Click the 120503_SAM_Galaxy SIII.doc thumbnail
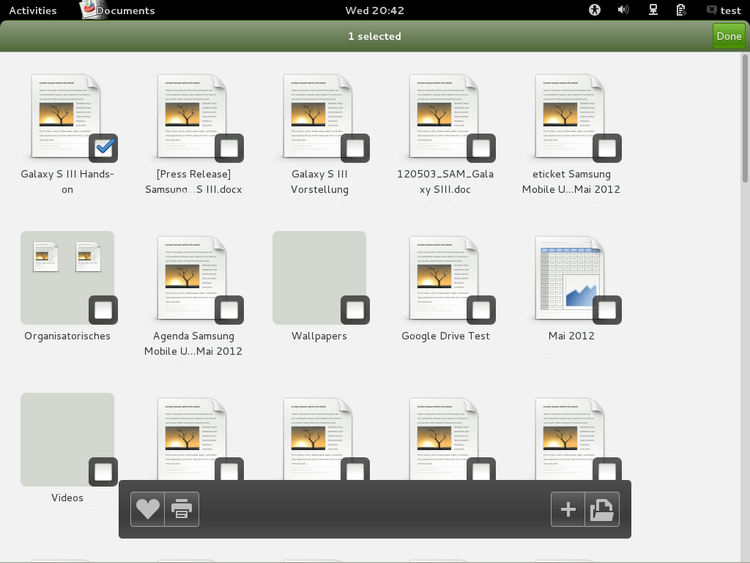This screenshot has width=750, height=563. click(444, 115)
